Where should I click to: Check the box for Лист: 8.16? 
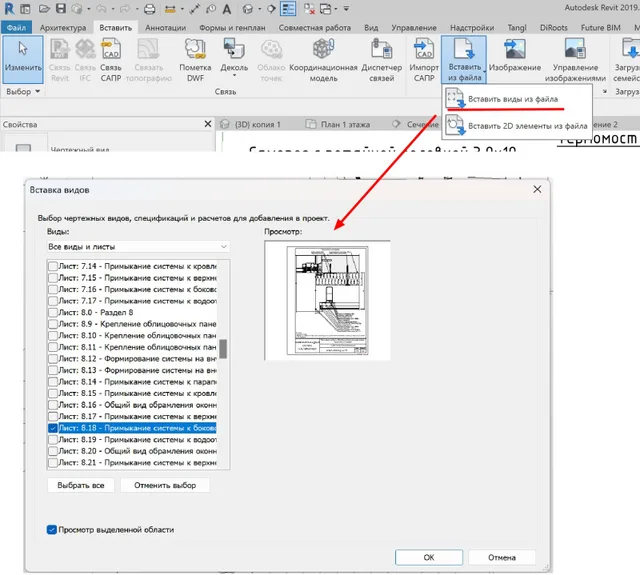(x=53, y=405)
